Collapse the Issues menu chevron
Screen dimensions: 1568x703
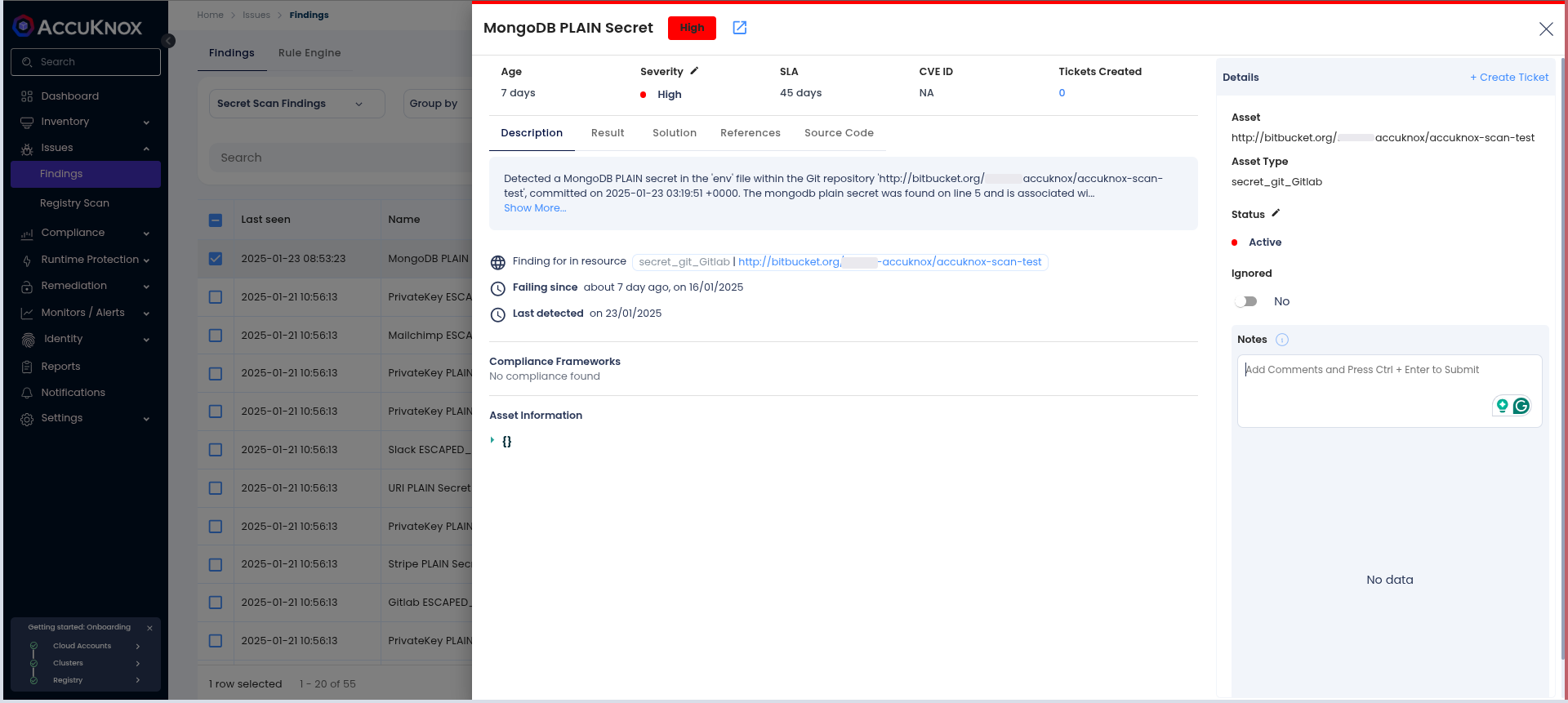point(146,149)
